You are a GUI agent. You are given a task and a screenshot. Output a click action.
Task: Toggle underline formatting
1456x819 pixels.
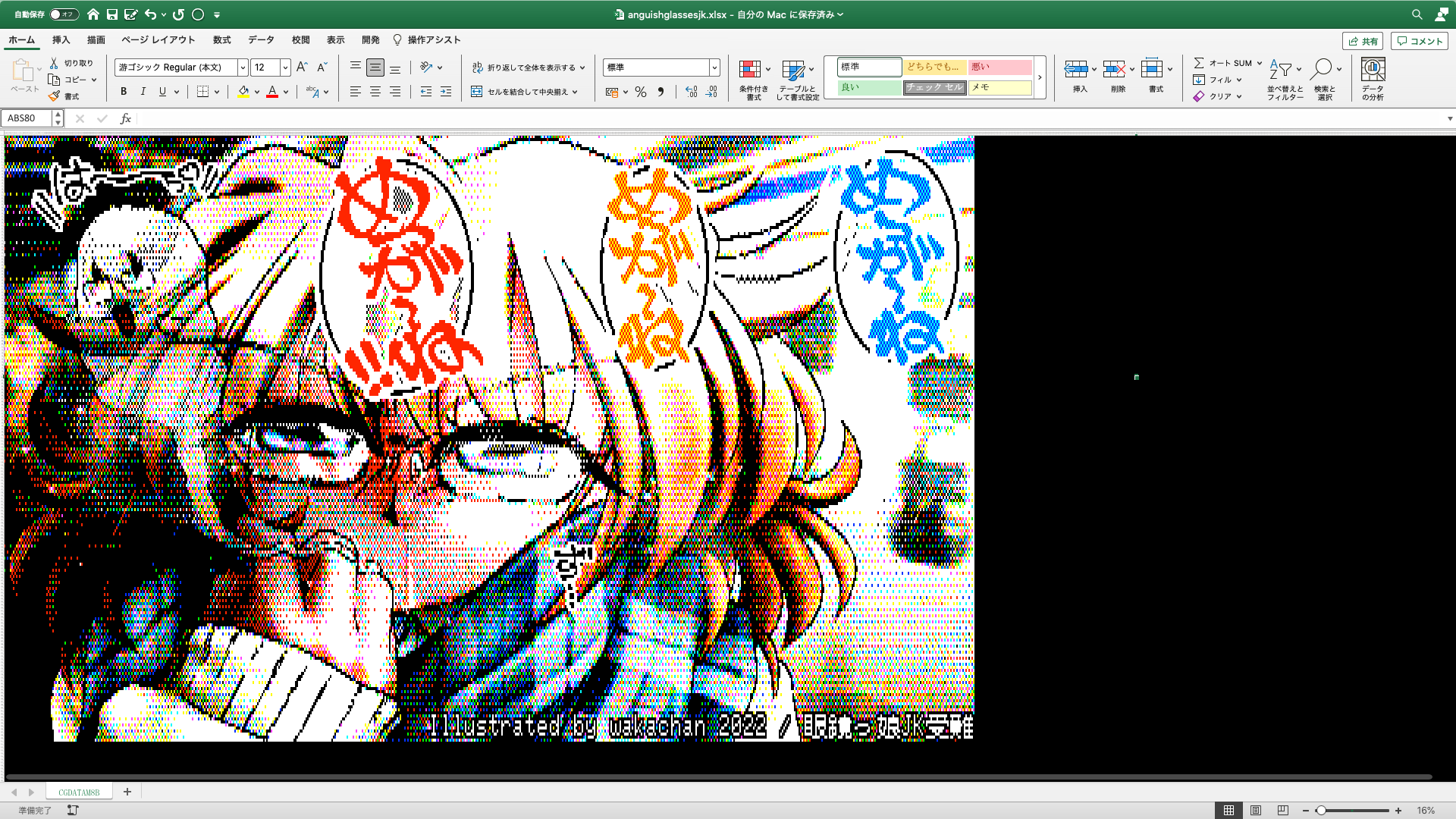coord(162,92)
